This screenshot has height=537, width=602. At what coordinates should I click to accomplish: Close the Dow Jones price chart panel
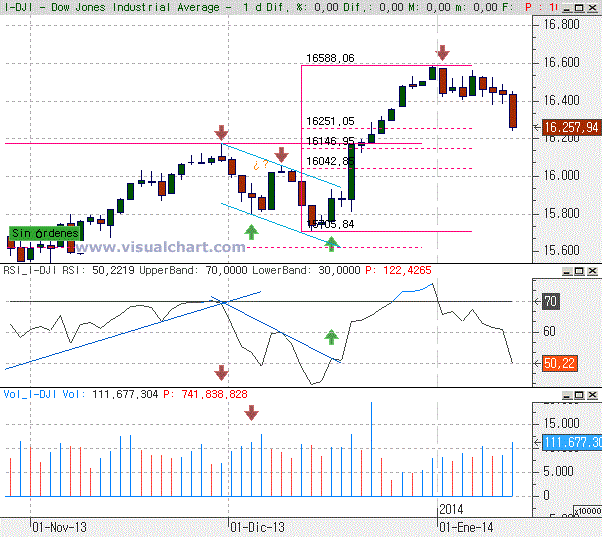coord(592,8)
